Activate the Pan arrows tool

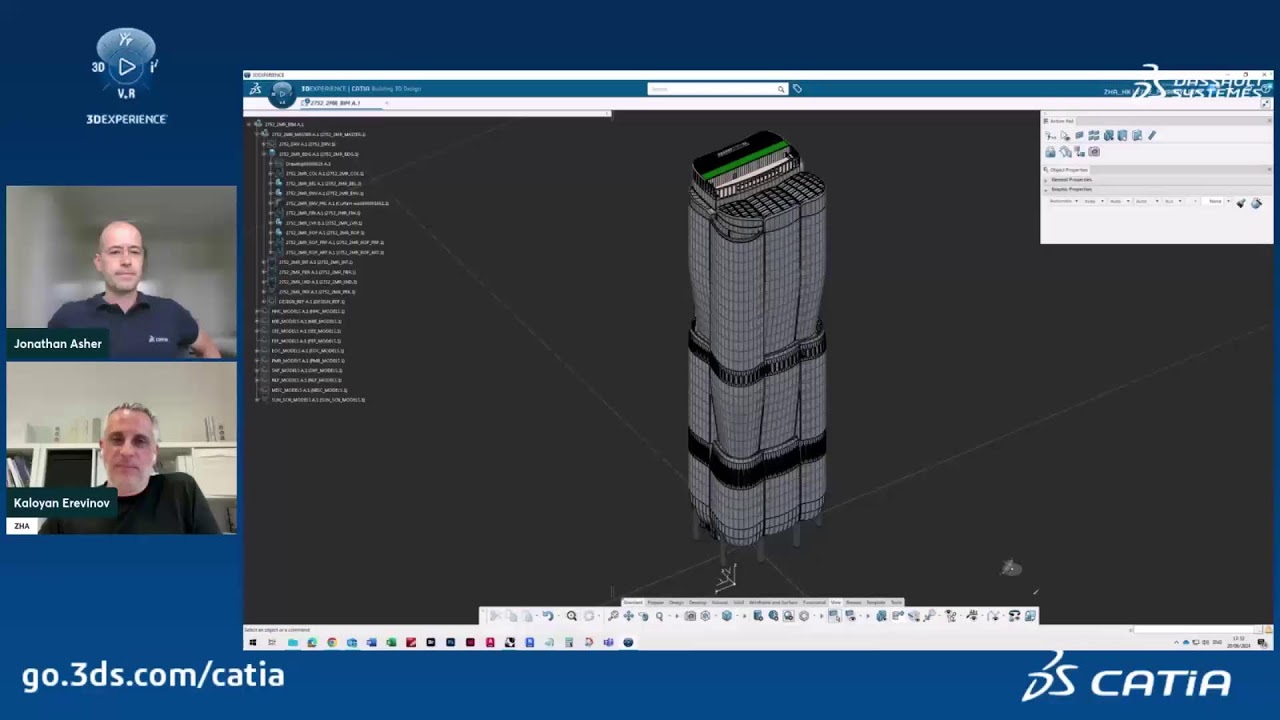point(628,616)
